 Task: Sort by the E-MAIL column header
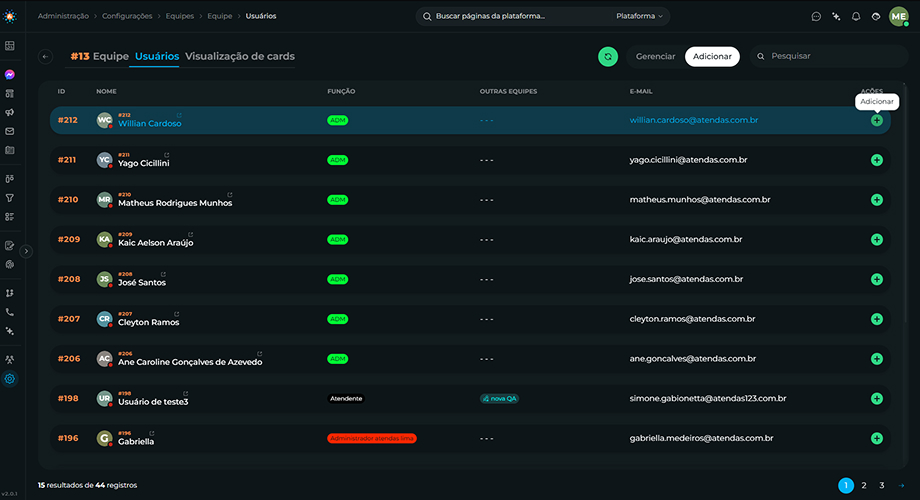click(641, 92)
